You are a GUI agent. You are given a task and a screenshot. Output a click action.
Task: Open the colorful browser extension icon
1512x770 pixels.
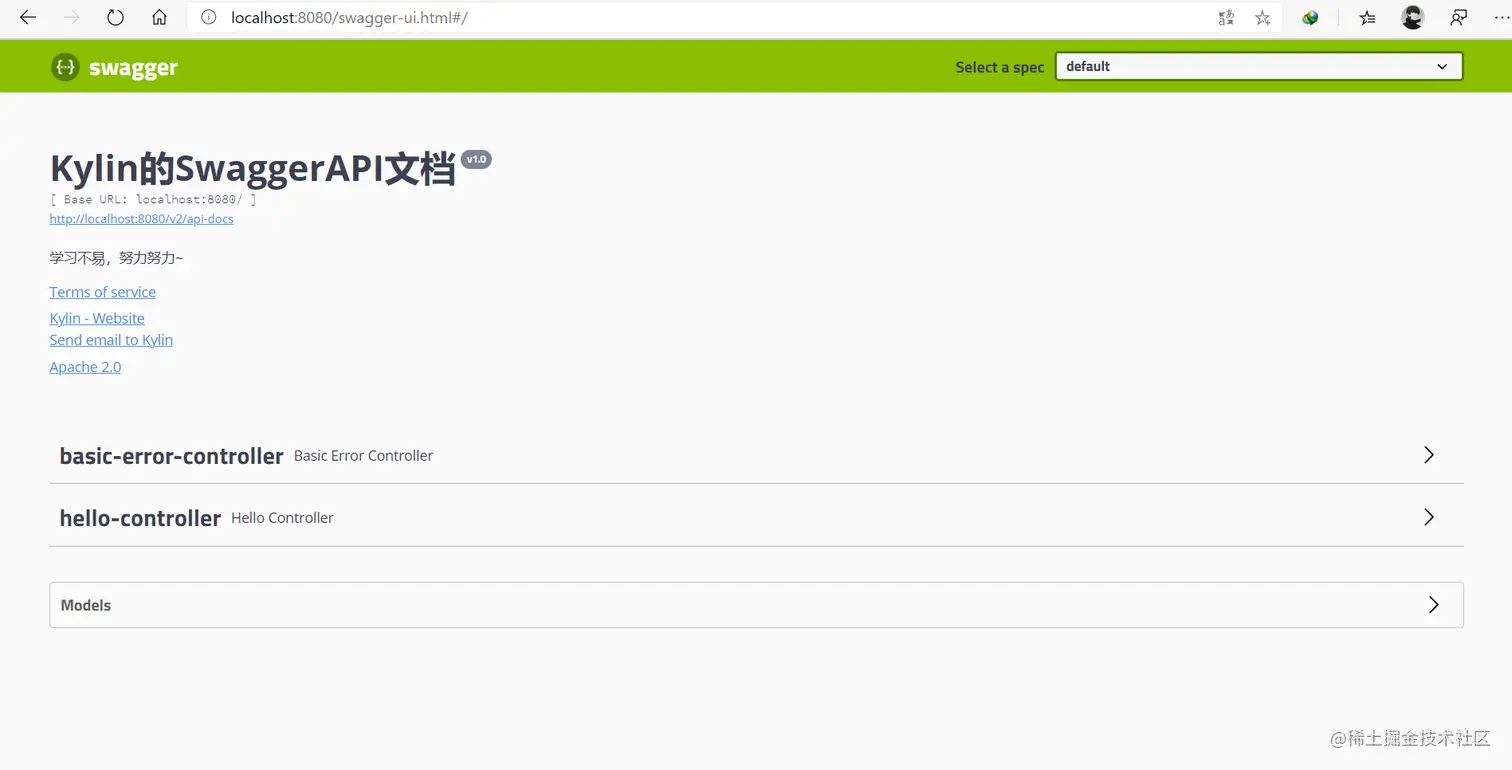1310,17
